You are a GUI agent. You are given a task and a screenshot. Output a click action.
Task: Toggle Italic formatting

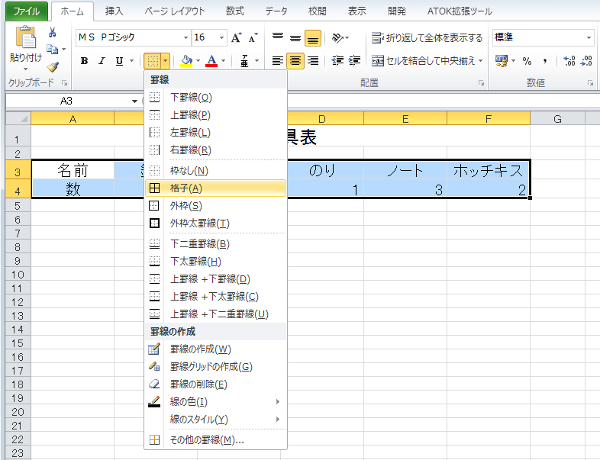click(102, 61)
